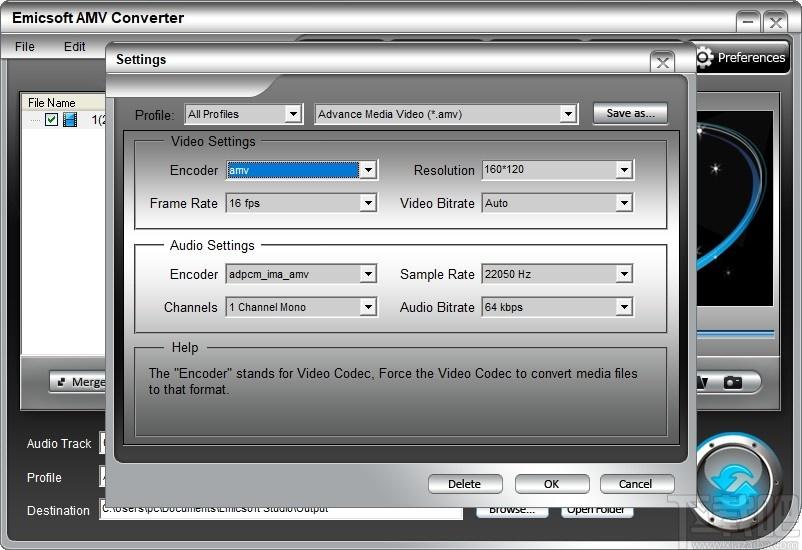Open the All Profiles category dropdown
802x550 pixels.
click(293, 114)
